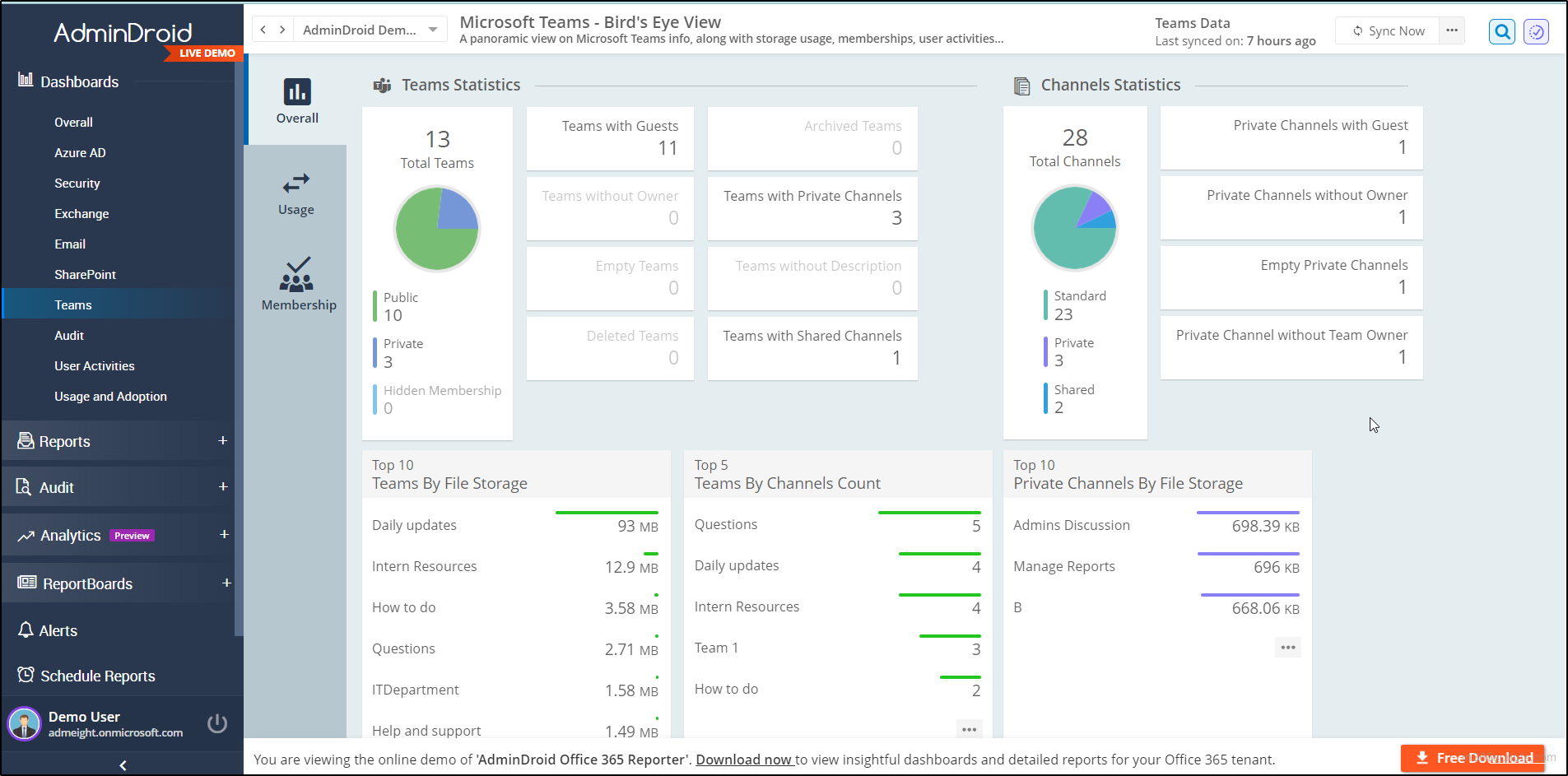Viewport: 1568px width, 776px height.
Task: Click the Schedule Reports clock icon
Action: (x=24, y=675)
